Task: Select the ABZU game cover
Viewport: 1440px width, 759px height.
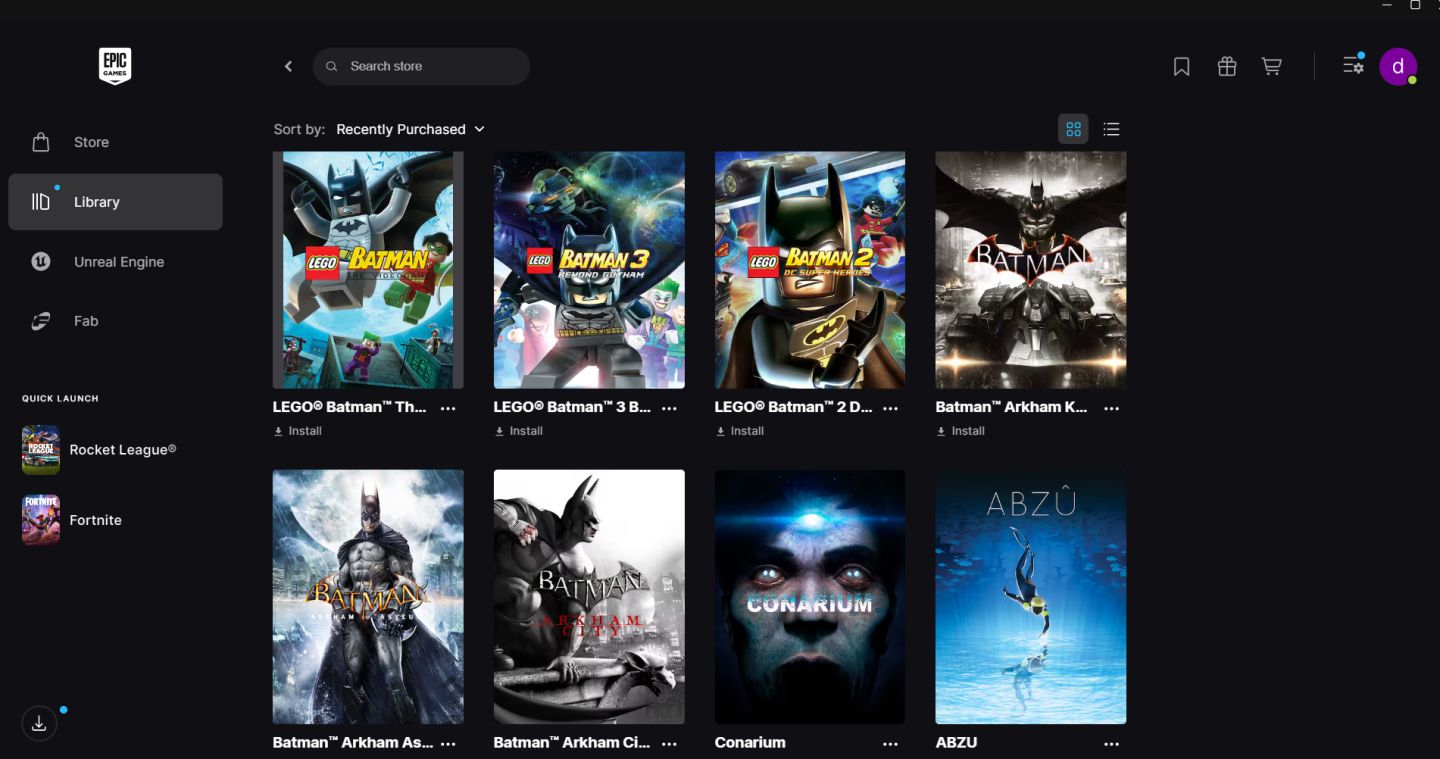Action: (1031, 597)
